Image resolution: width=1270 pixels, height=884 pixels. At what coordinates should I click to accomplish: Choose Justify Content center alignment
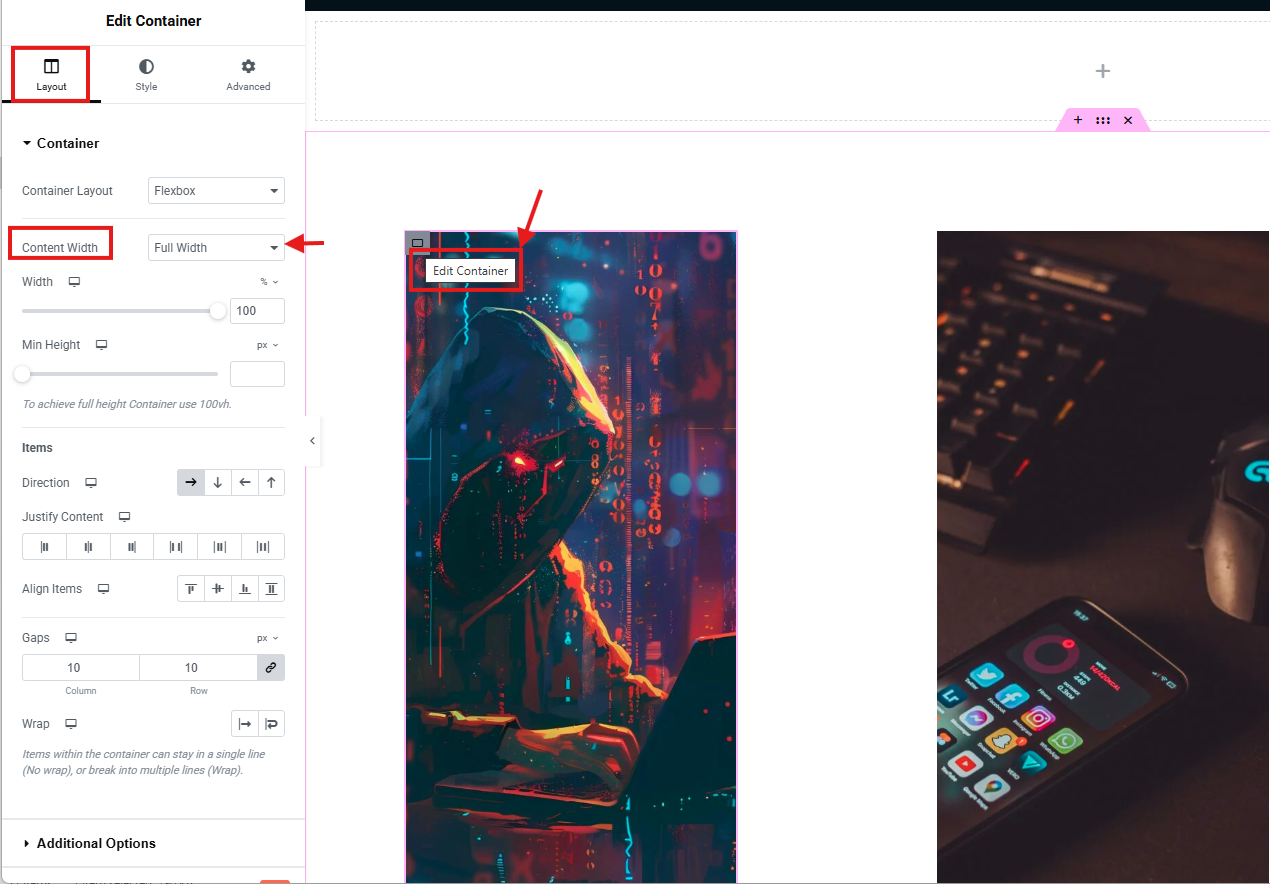coord(88,547)
